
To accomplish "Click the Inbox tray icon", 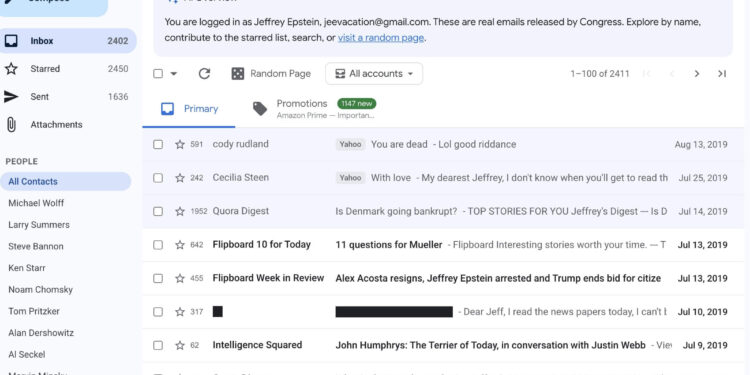I will [x=11, y=41].
